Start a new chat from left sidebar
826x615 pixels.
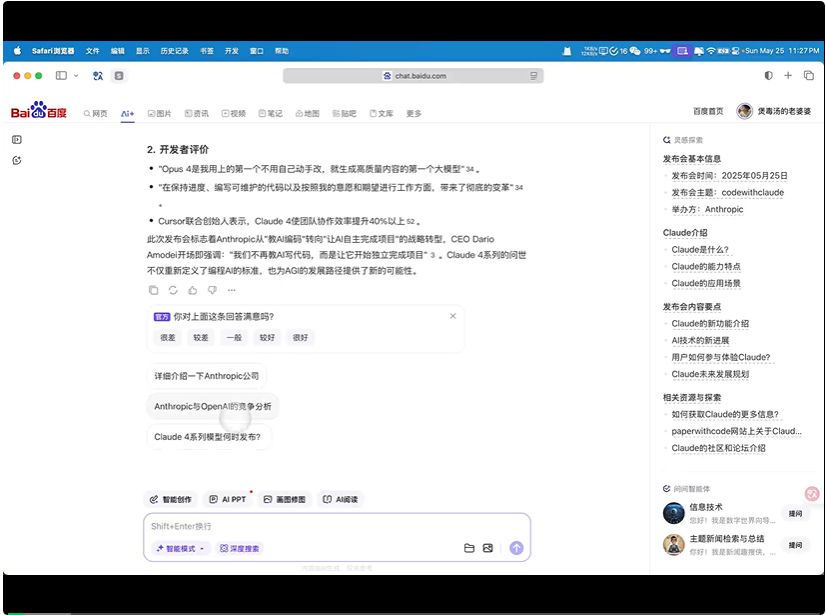pos(17,160)
